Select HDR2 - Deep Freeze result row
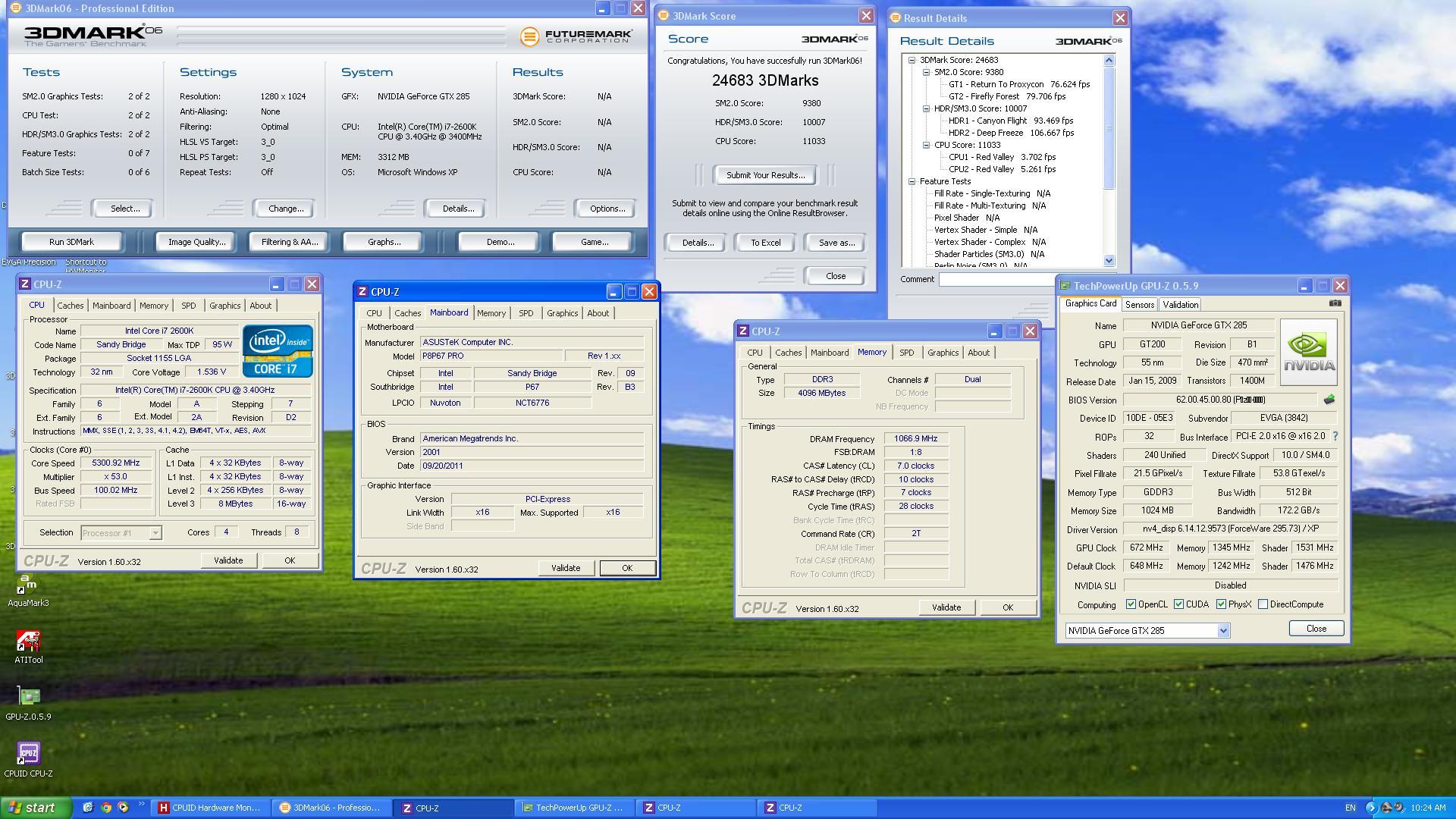 click(1011, 133)
